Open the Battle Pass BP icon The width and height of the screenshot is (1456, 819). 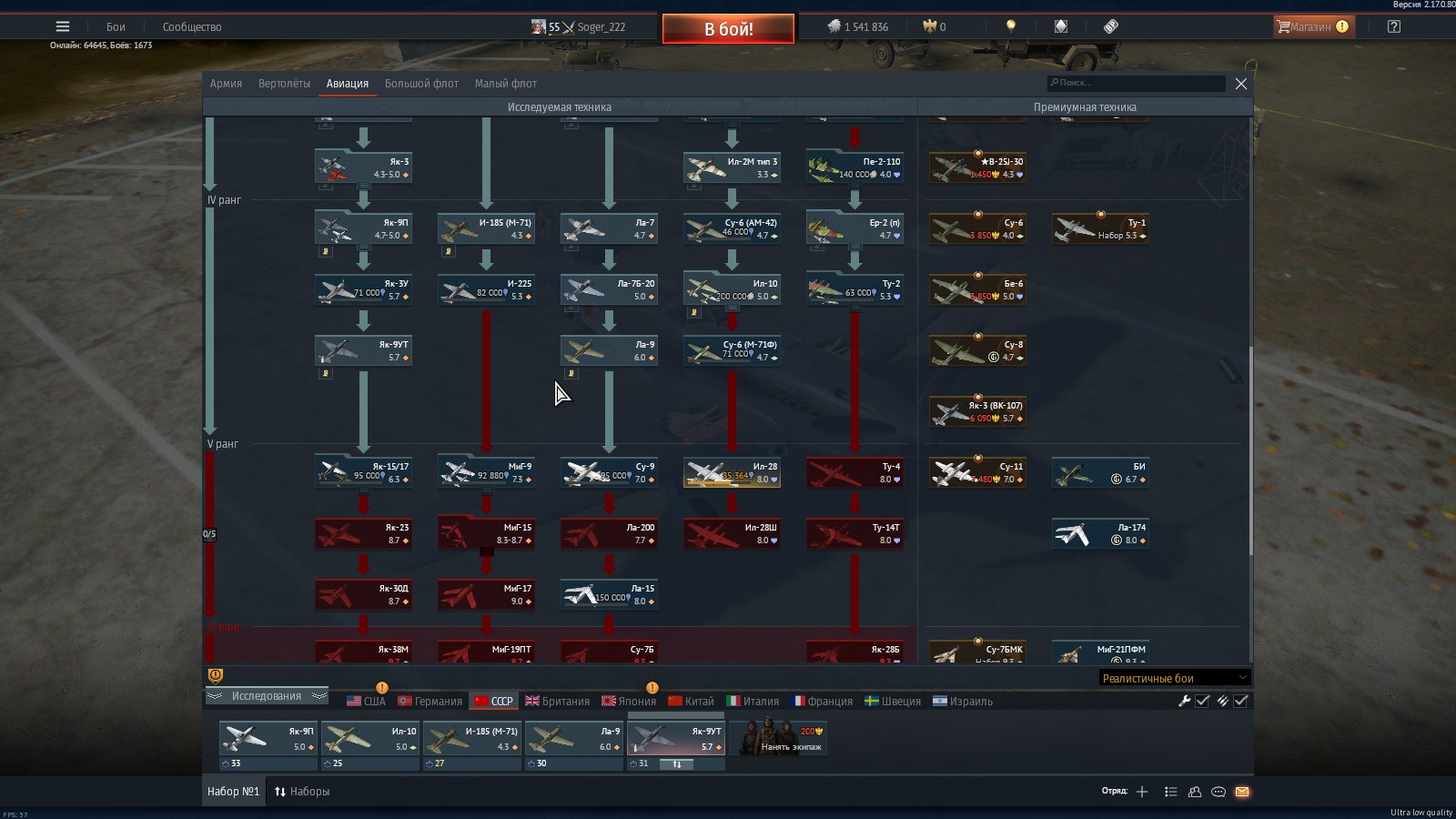(1111, 26)
